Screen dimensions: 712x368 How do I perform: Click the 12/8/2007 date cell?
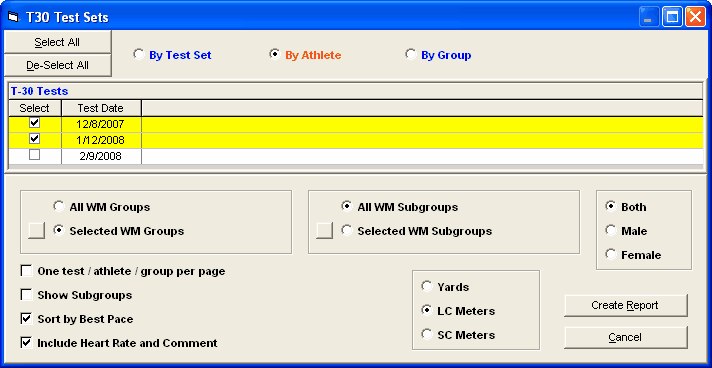(x=101, y=124)
